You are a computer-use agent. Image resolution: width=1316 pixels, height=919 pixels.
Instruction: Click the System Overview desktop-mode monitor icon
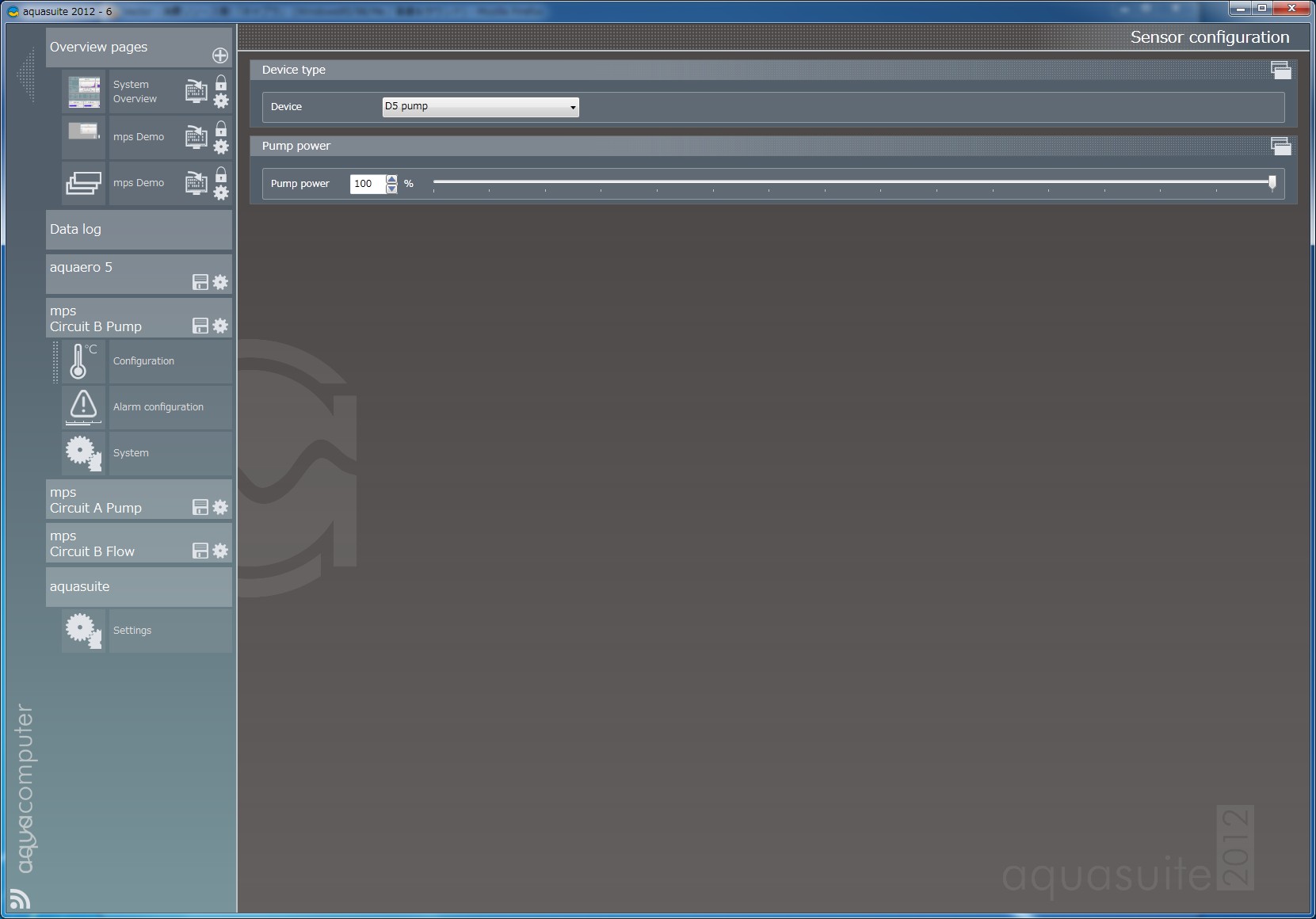pos(196,91)
